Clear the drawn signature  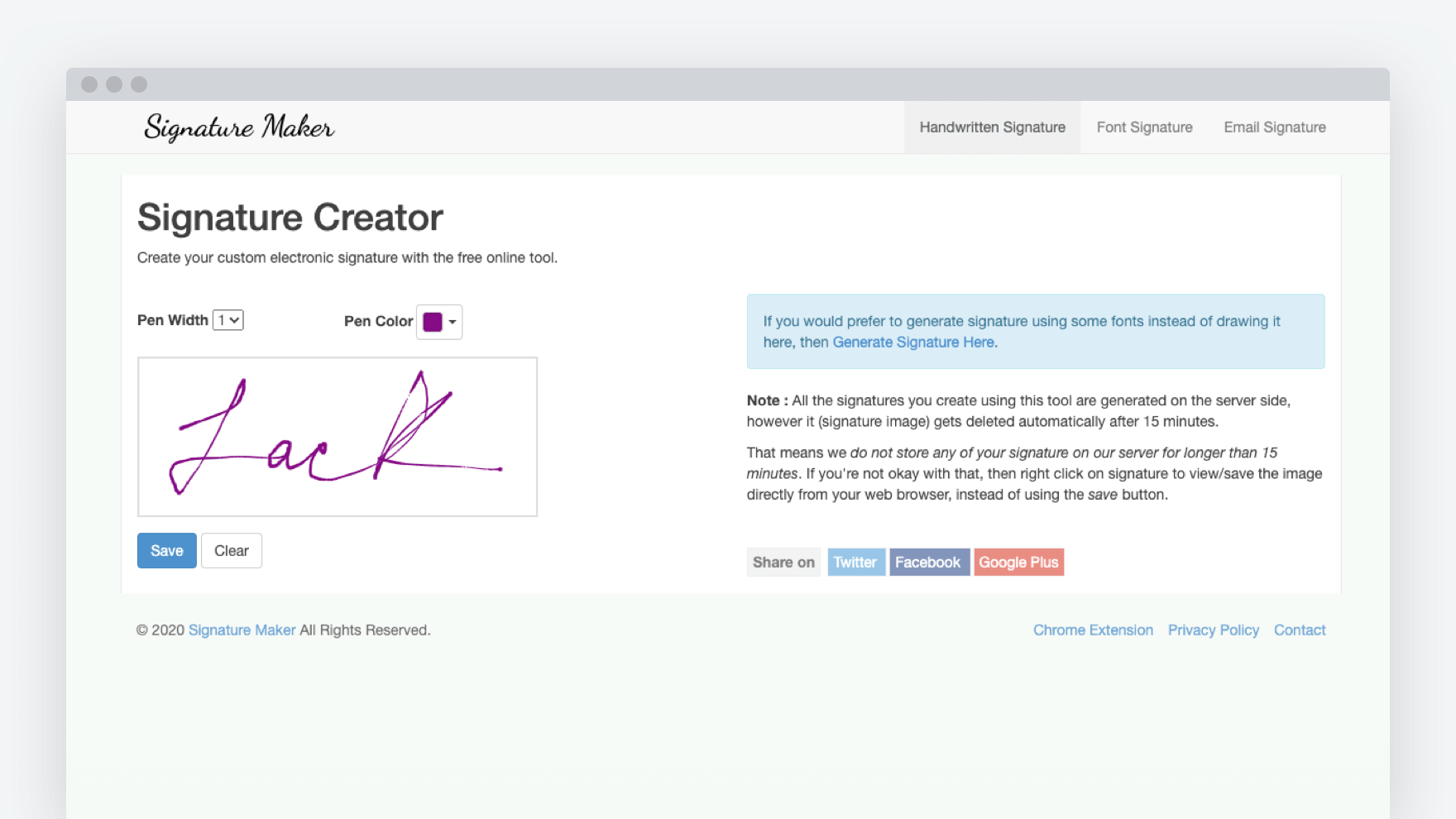[x=232, y=551]
